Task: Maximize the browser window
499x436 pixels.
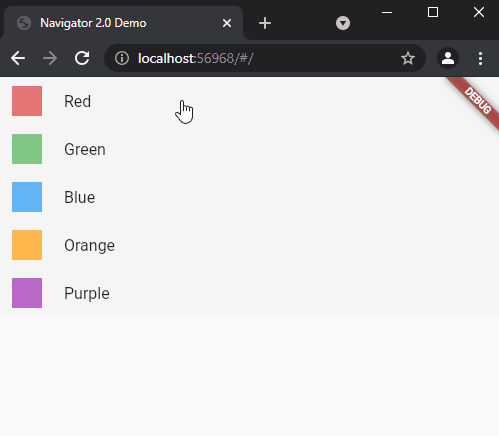Action: (x=433, y=12)
